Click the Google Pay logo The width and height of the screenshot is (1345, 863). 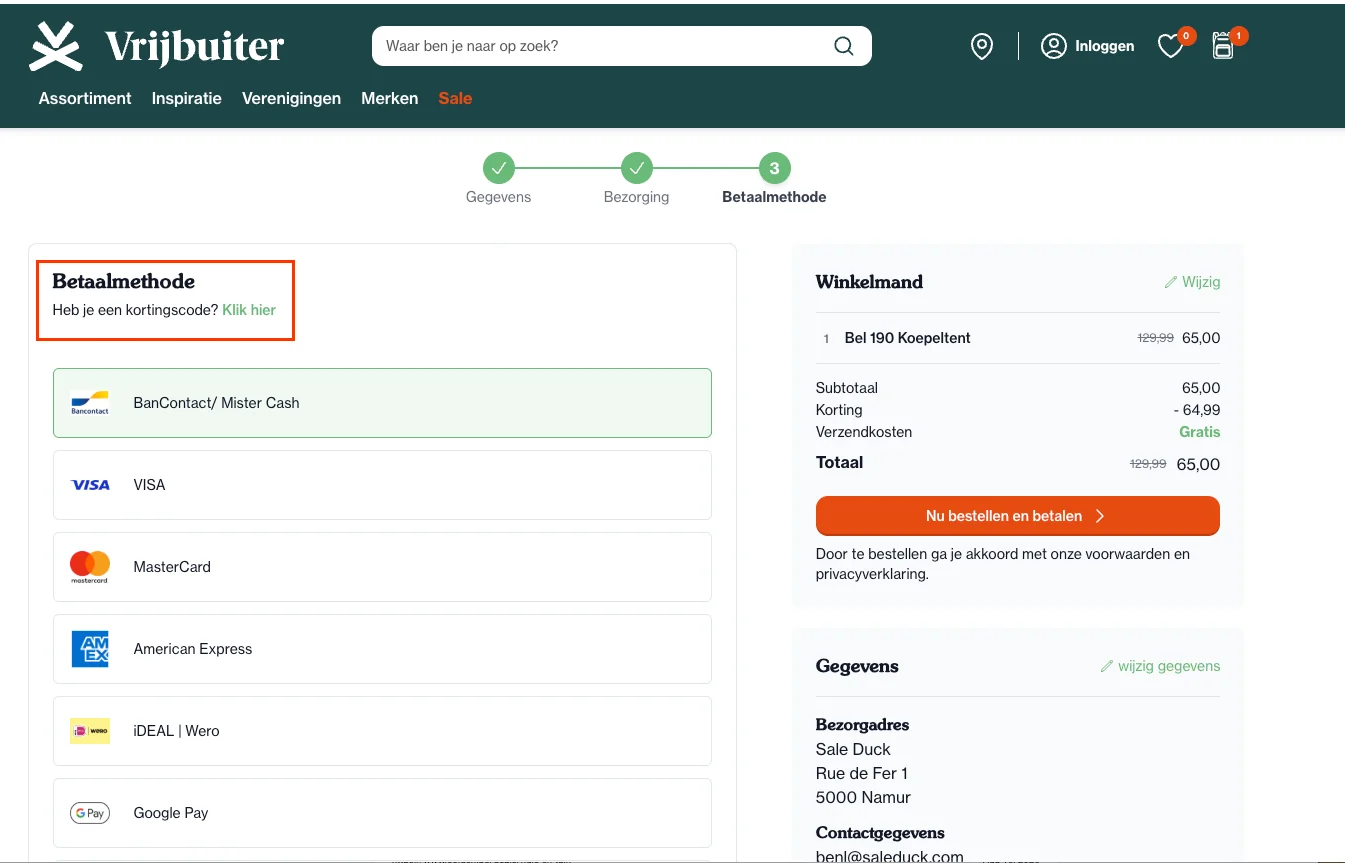(x=90, y=813)
